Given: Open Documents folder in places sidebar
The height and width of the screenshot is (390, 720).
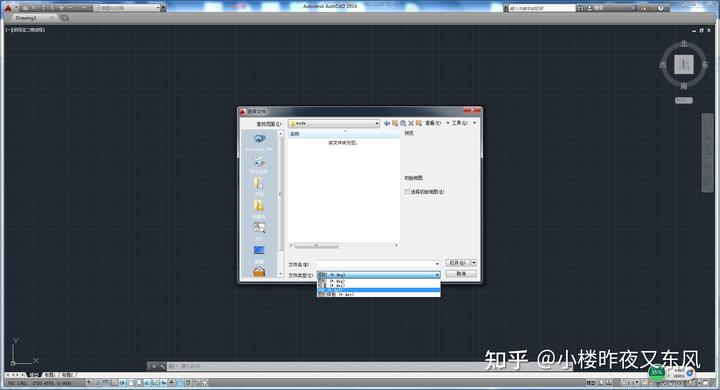Looking at the screenshot, I should pyautogui.click(x=259, y=187).
